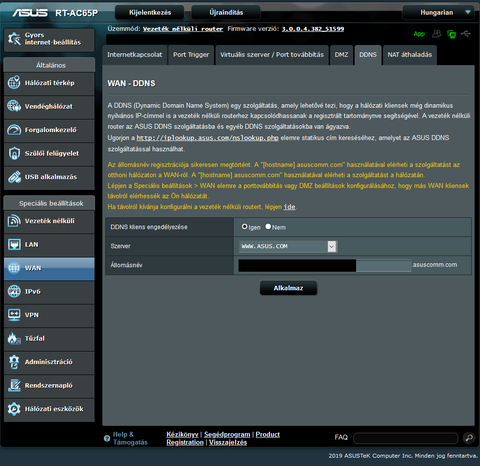Open the Rendszernapló system log icon
This screenshot has width=480, height=466.
tap(14, 385)
